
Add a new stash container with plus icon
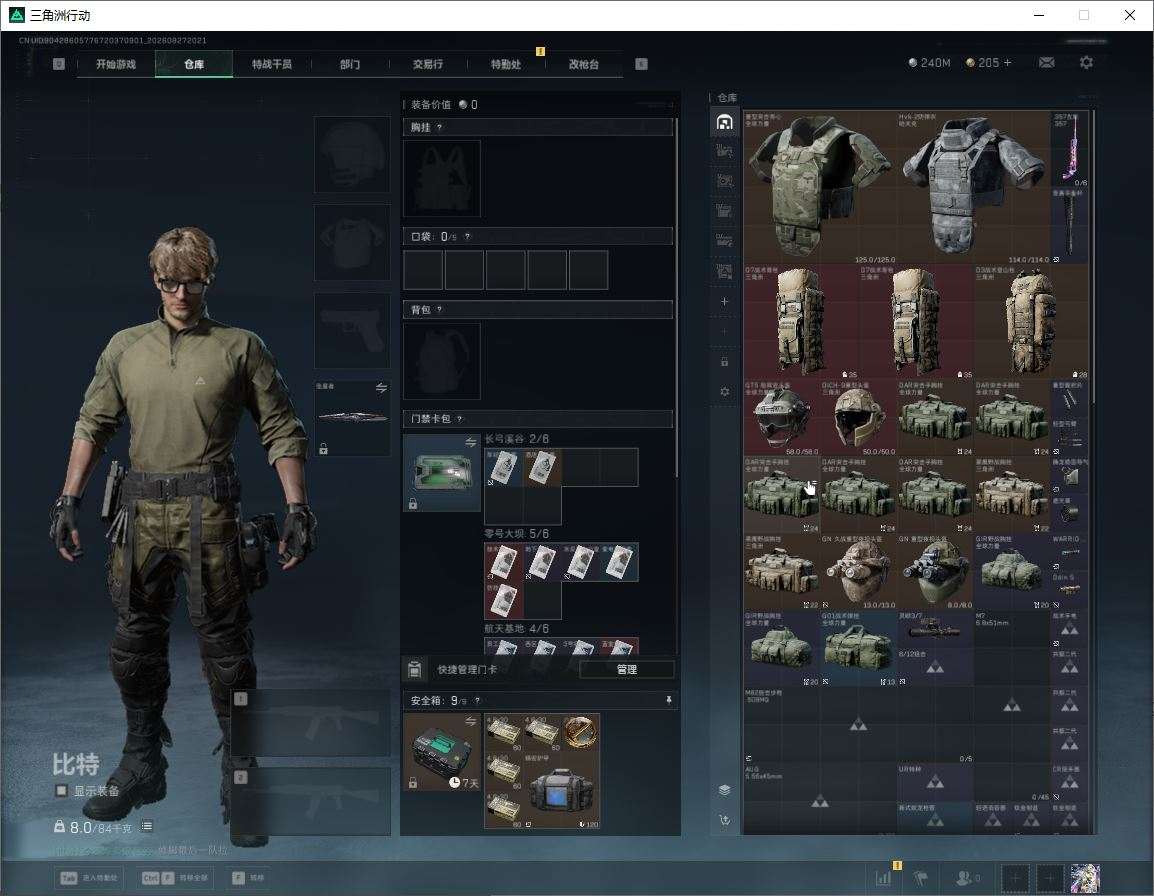pos(724,301)
